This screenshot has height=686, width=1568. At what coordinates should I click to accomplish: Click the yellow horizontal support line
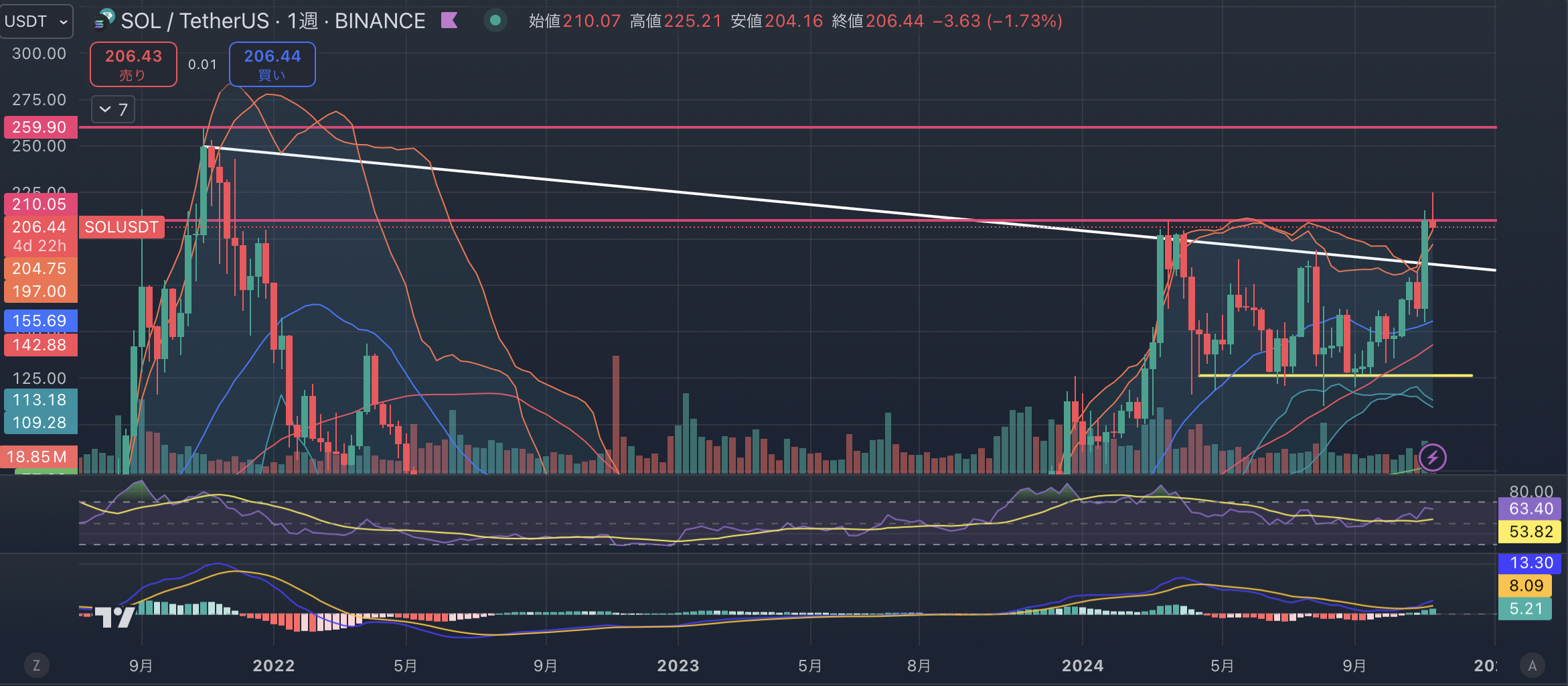[1336, 376]
